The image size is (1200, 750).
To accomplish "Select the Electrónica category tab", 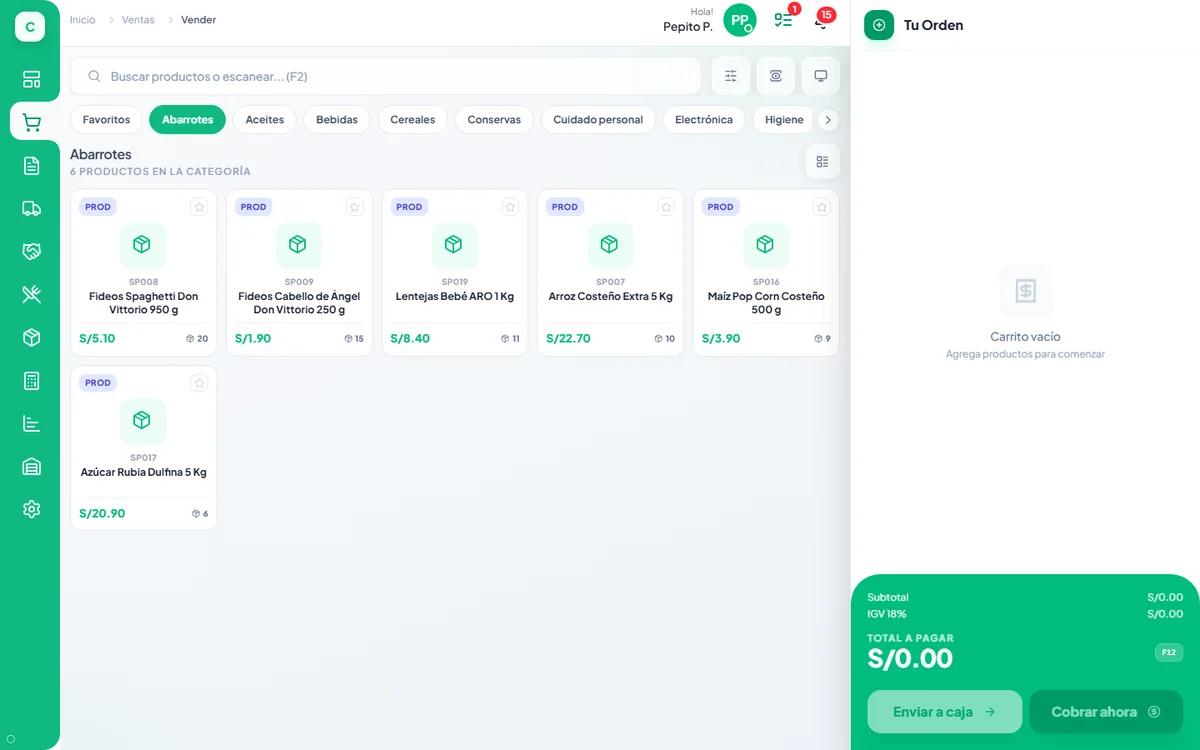I will pyautogui.click(x=704, y=120).
